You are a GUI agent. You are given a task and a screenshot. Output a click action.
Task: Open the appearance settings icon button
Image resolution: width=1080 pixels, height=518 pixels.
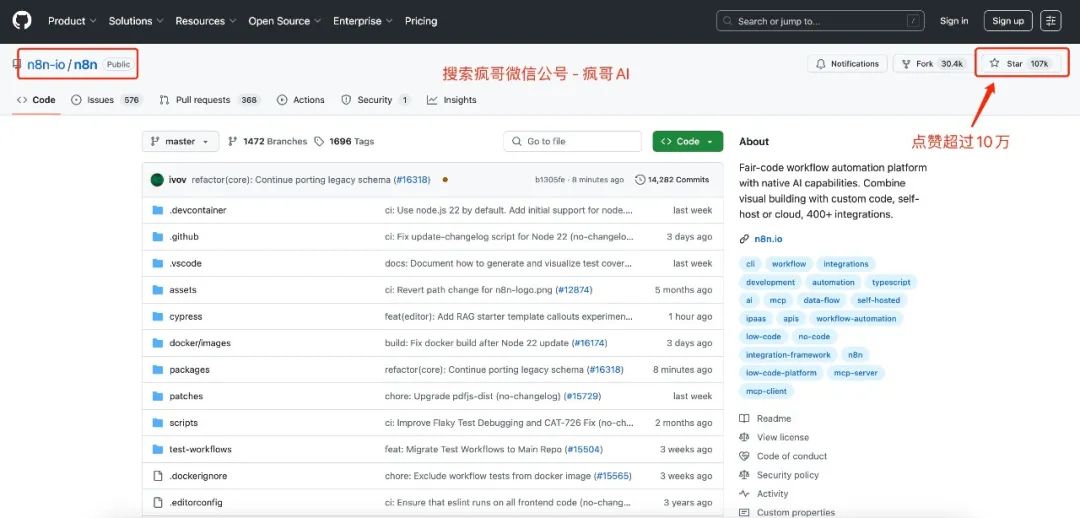point(1050,21)
